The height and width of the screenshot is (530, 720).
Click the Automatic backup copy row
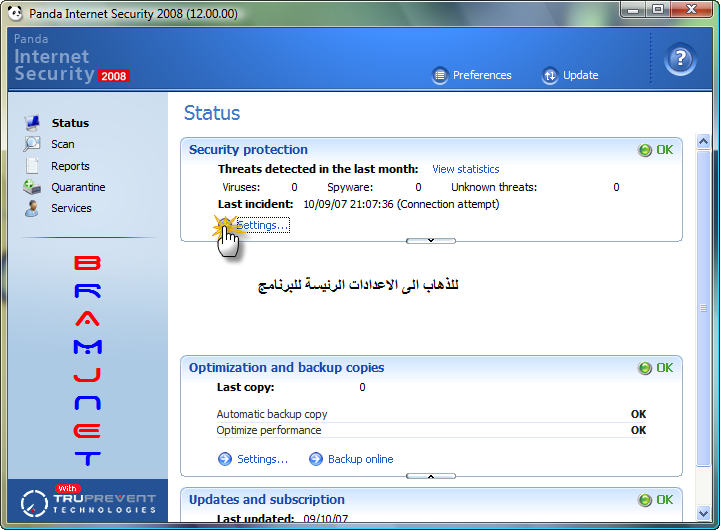(x=431, y=414)
